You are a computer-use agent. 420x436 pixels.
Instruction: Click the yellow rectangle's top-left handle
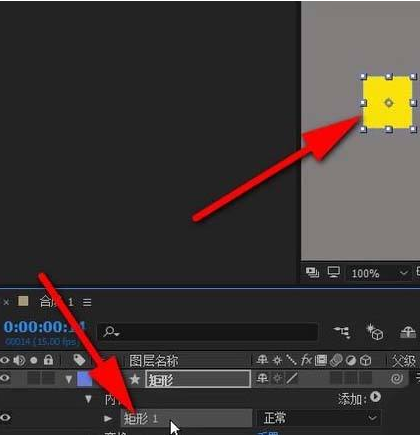pyautogui.click(x=364, y=77)
